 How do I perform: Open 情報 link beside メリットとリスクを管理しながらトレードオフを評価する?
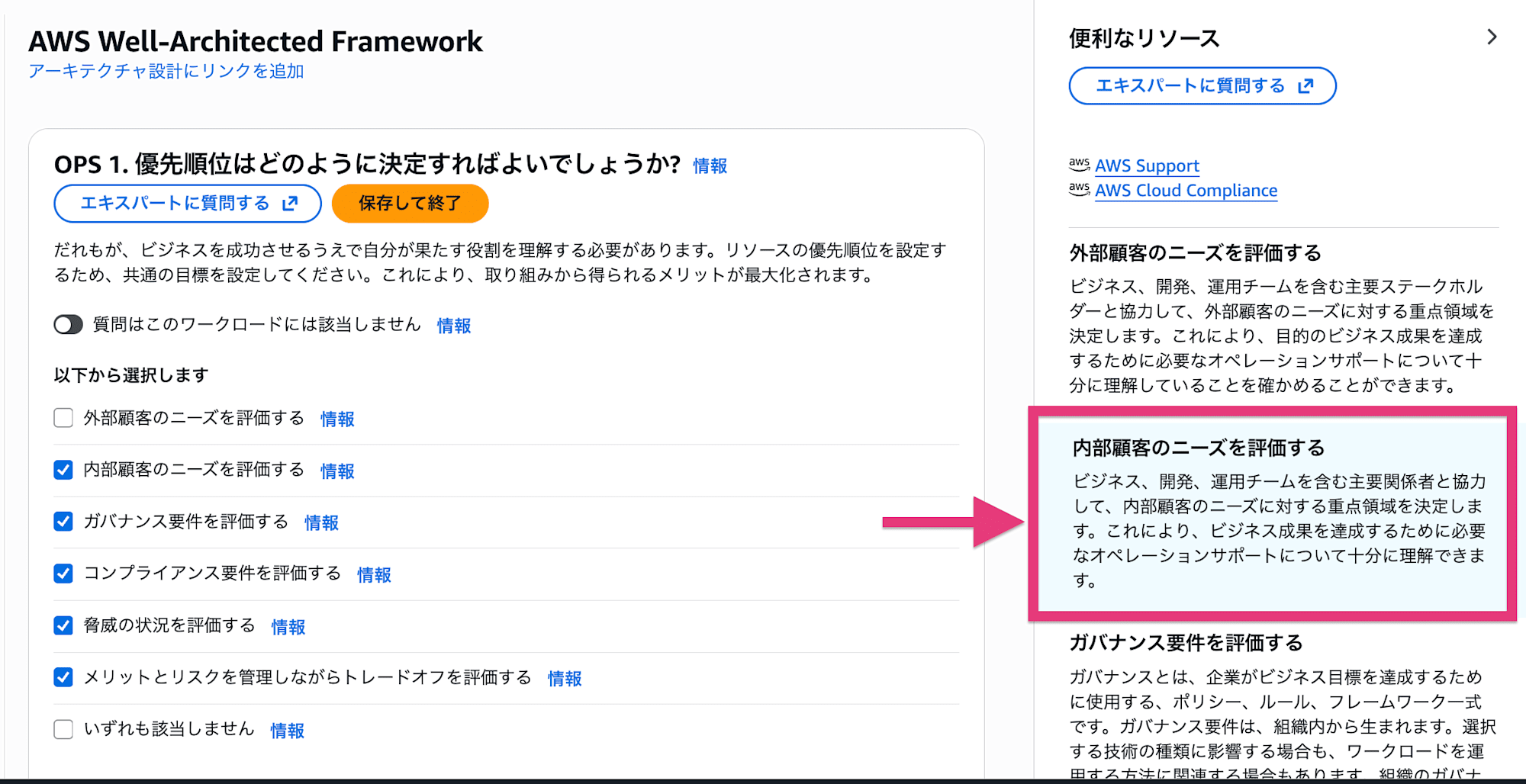pyautogui.click(x=565, y=678)
